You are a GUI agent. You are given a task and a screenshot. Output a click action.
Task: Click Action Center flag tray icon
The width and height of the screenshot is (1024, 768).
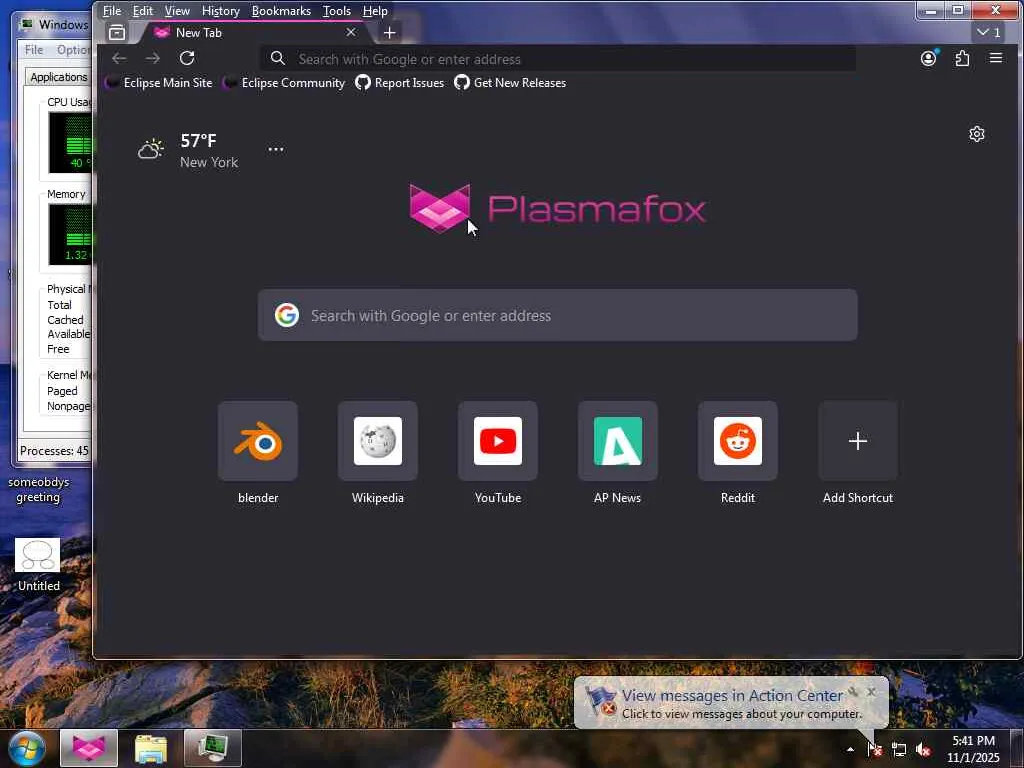click(x=874, y=749)
